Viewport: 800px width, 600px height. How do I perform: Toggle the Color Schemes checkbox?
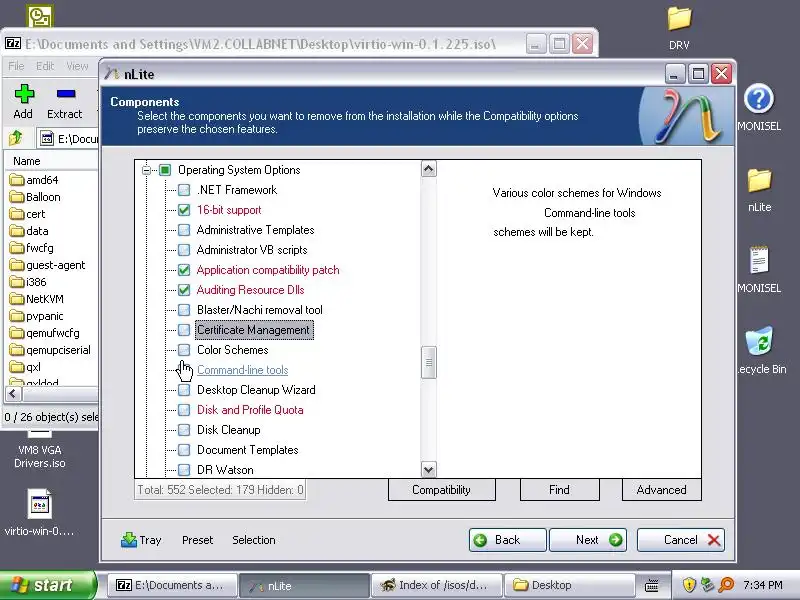[x=184, y=350]
